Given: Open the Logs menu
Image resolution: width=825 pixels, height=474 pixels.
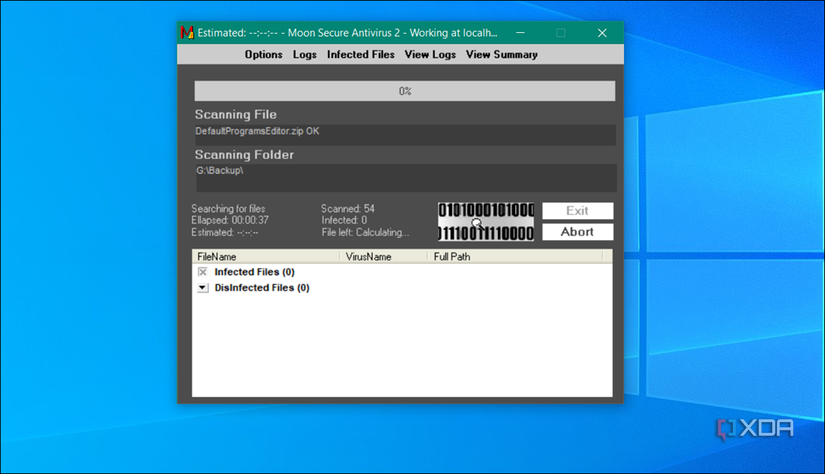Looking at the screenshot, I should tap(305, 55).
